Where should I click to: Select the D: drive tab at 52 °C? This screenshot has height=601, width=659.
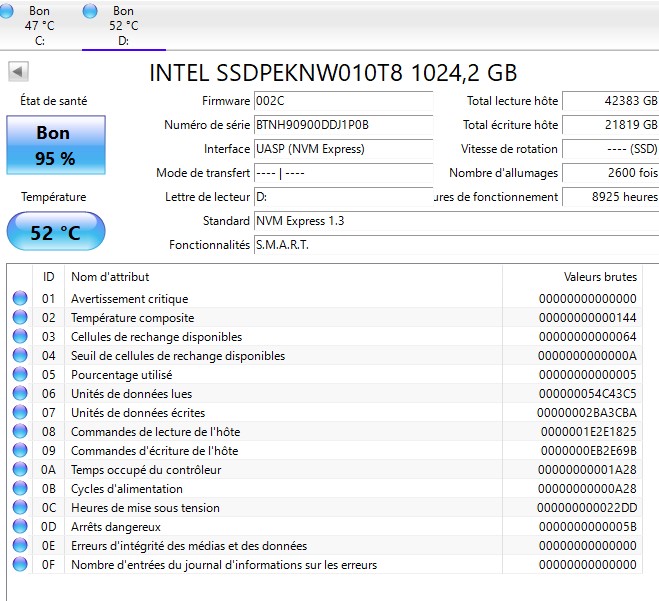click(124, 25)
